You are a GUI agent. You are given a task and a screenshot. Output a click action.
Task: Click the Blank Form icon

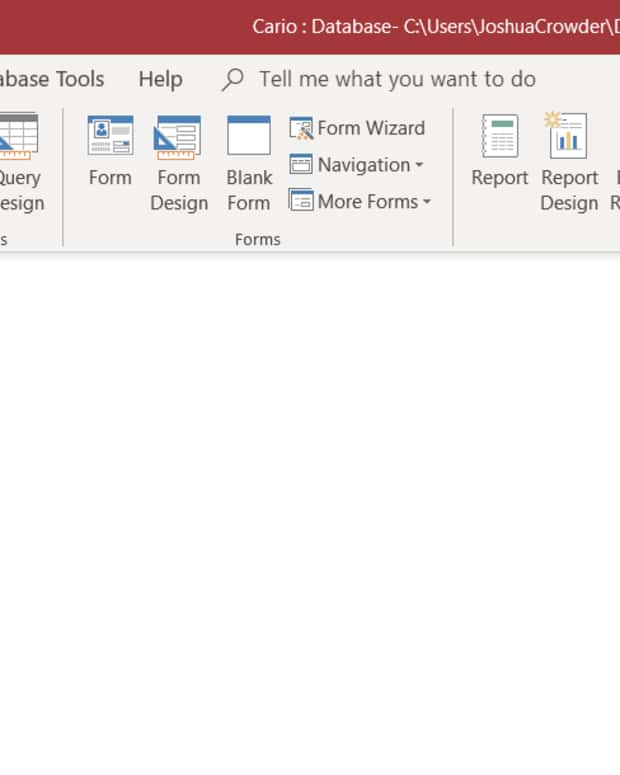click(248, 136)
